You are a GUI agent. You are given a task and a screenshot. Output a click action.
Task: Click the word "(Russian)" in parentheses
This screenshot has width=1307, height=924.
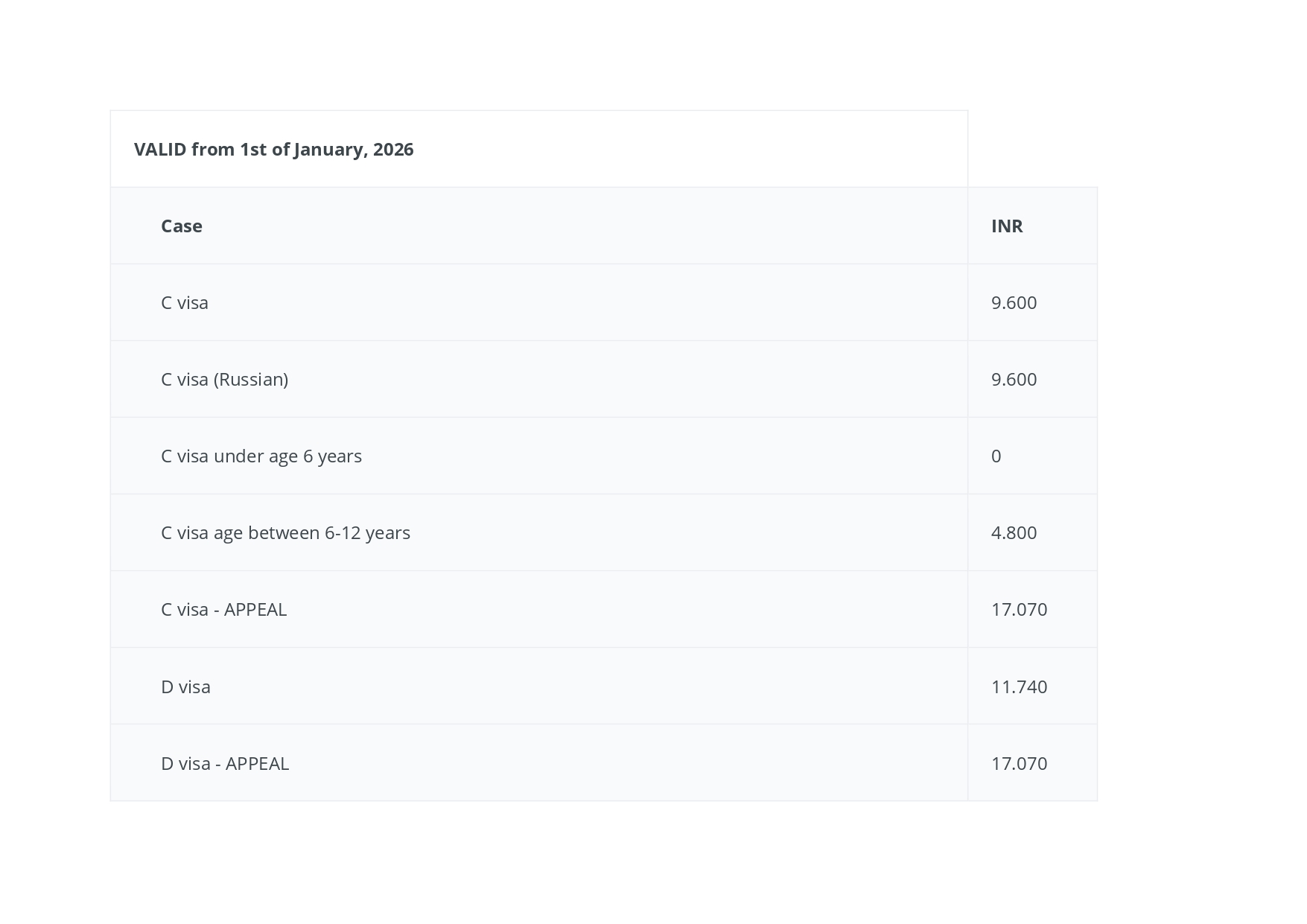tap(251, 380)
